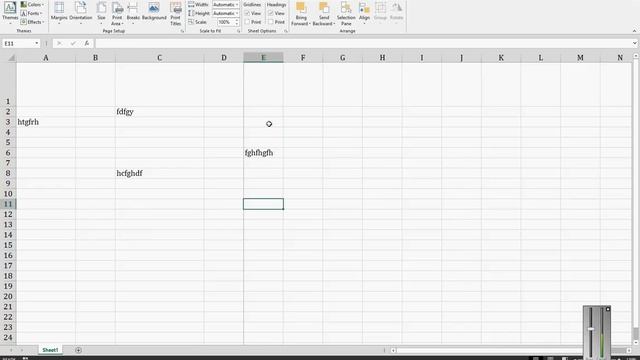Click cell containing fghfhgfh

point(263,153)
